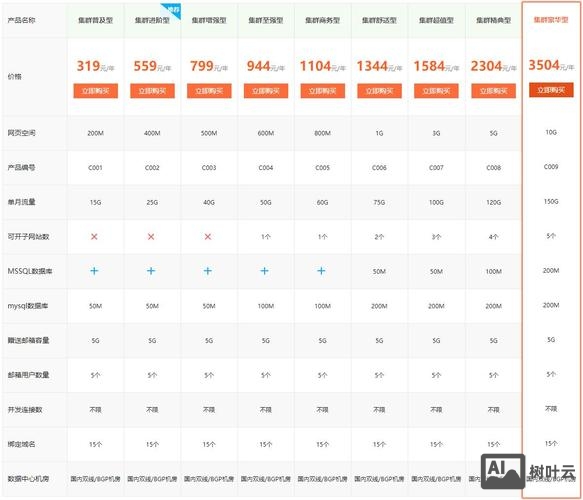Click product code C001
The height and width of the screenshot is (500, 583).
point(96,168)
